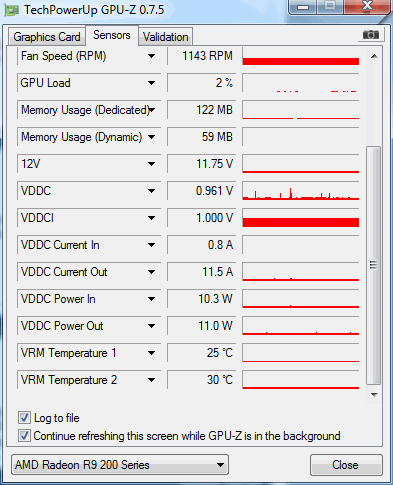Expand the VRM Temperature 1 dropdown arrow
The width and height of the screenshot is (393, 485).
pyautogui.click(x=151, y=353)
